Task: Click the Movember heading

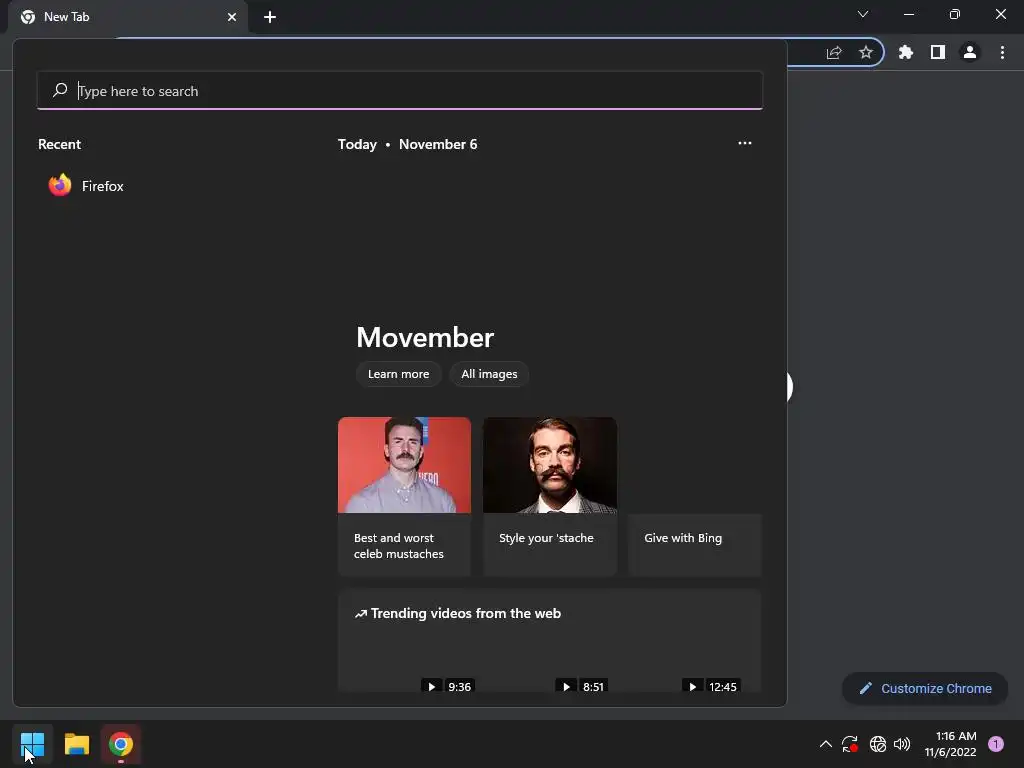Action: tap(425, 338)
